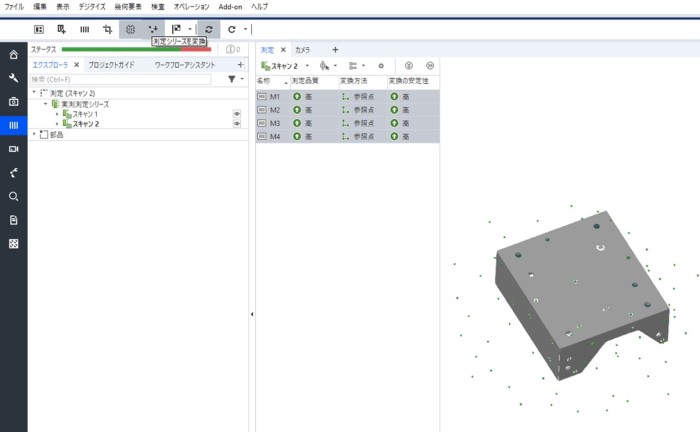Add a new tab beside カメラ
The image size is (700, 432).
pyautogui.click(x=335, y=50)
